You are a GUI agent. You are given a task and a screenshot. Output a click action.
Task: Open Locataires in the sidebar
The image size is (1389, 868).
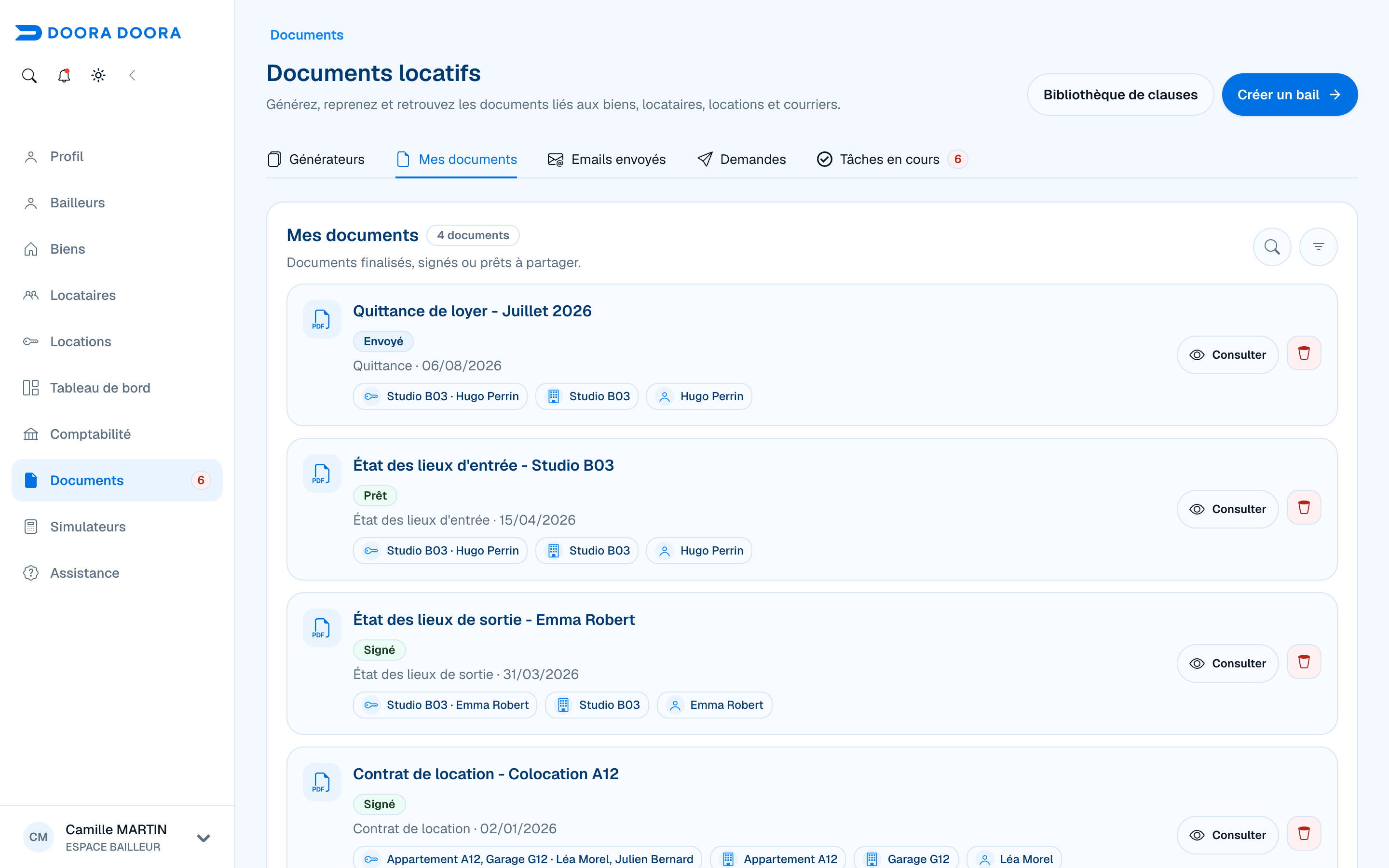click(x=117, y=295)
